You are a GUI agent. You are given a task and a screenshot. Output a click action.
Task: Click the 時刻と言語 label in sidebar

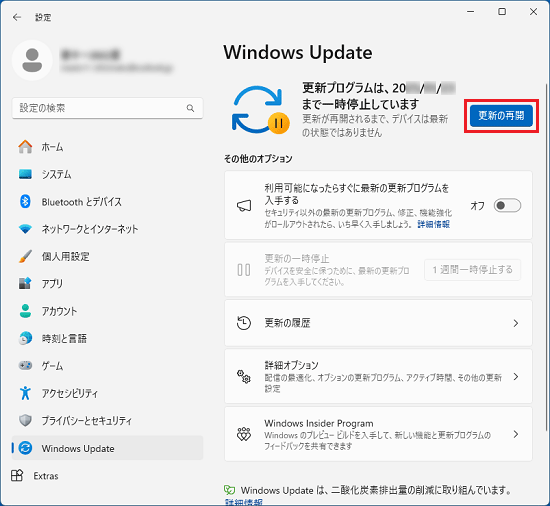tap(64, 338)
